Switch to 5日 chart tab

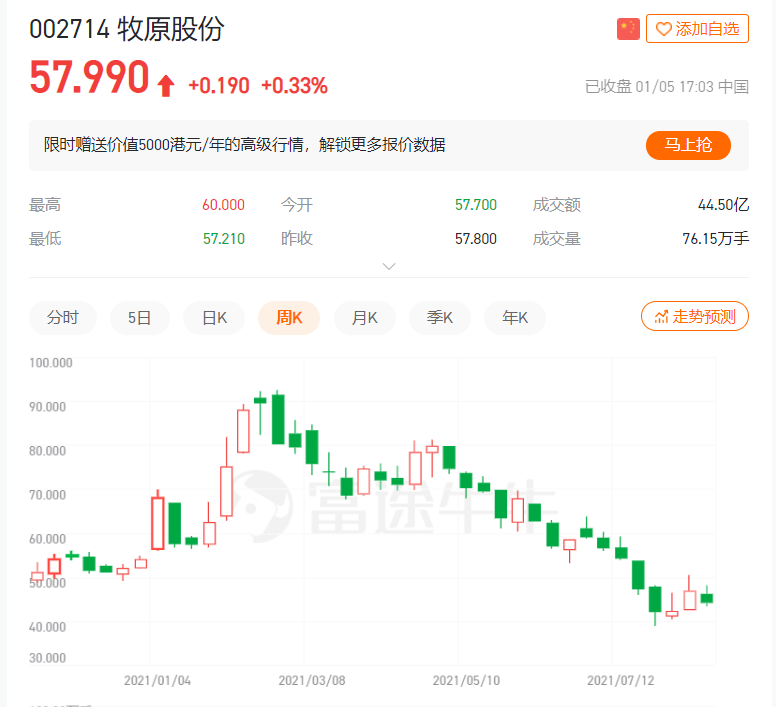140,318
